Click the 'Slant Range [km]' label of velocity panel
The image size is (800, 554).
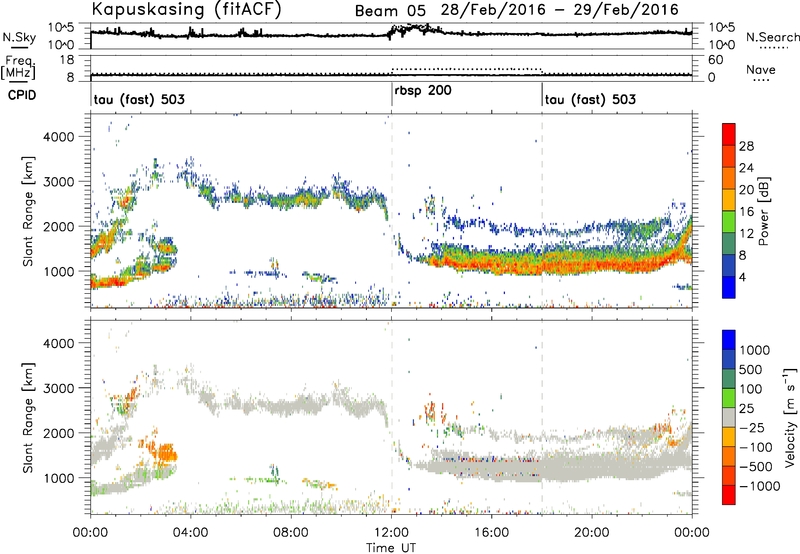(x=28, y=418)
